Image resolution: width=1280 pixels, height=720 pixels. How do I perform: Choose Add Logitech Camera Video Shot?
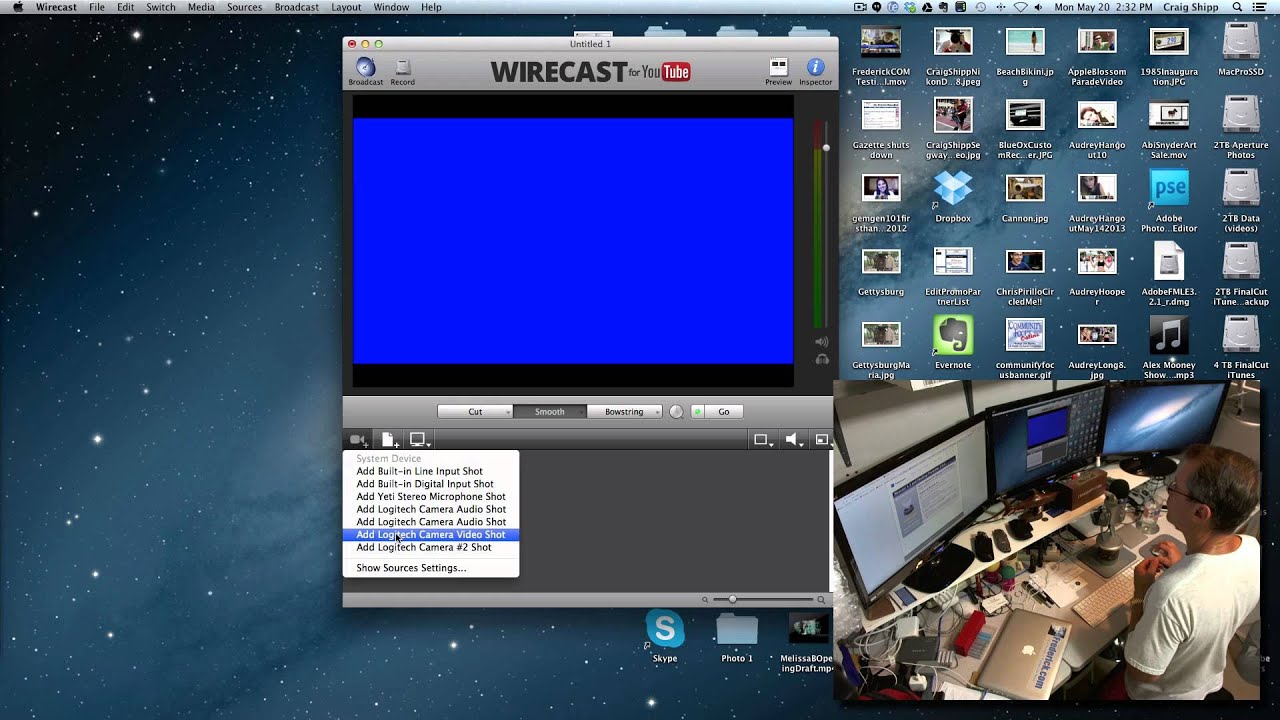tap(431, 535)
